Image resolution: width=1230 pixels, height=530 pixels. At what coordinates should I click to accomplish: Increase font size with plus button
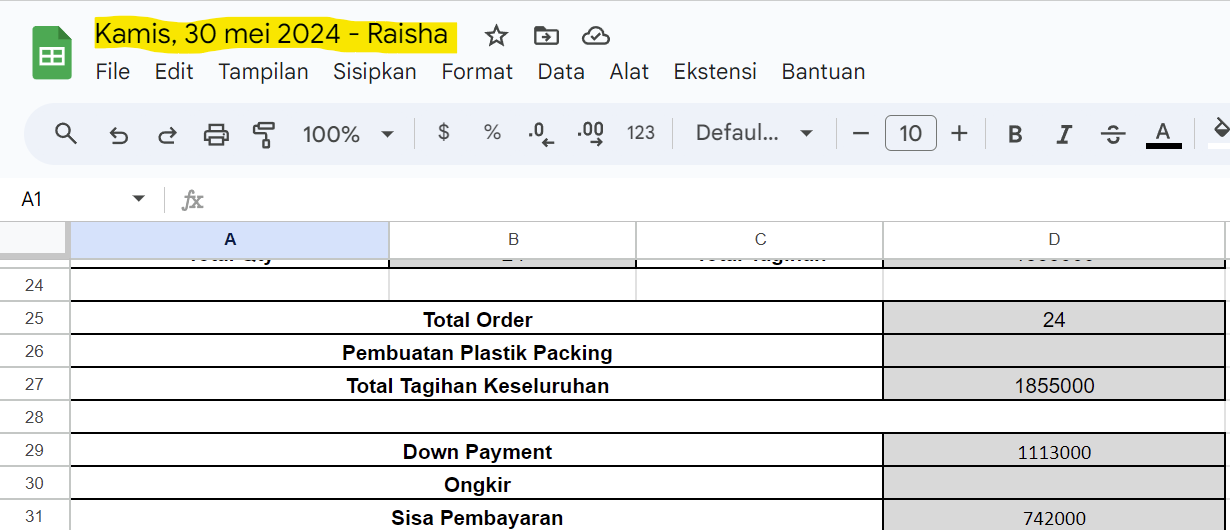pyautogui.click(x=960, y=133)
